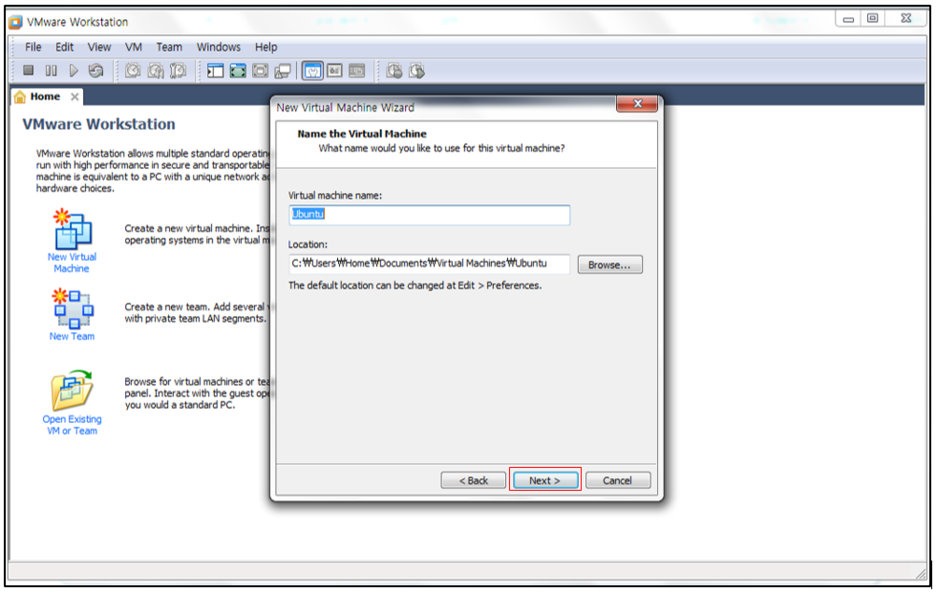Screen dimensions: 936x592
Task: Open the Snapshot Manager wrench-clock icon
Action: 178,71
